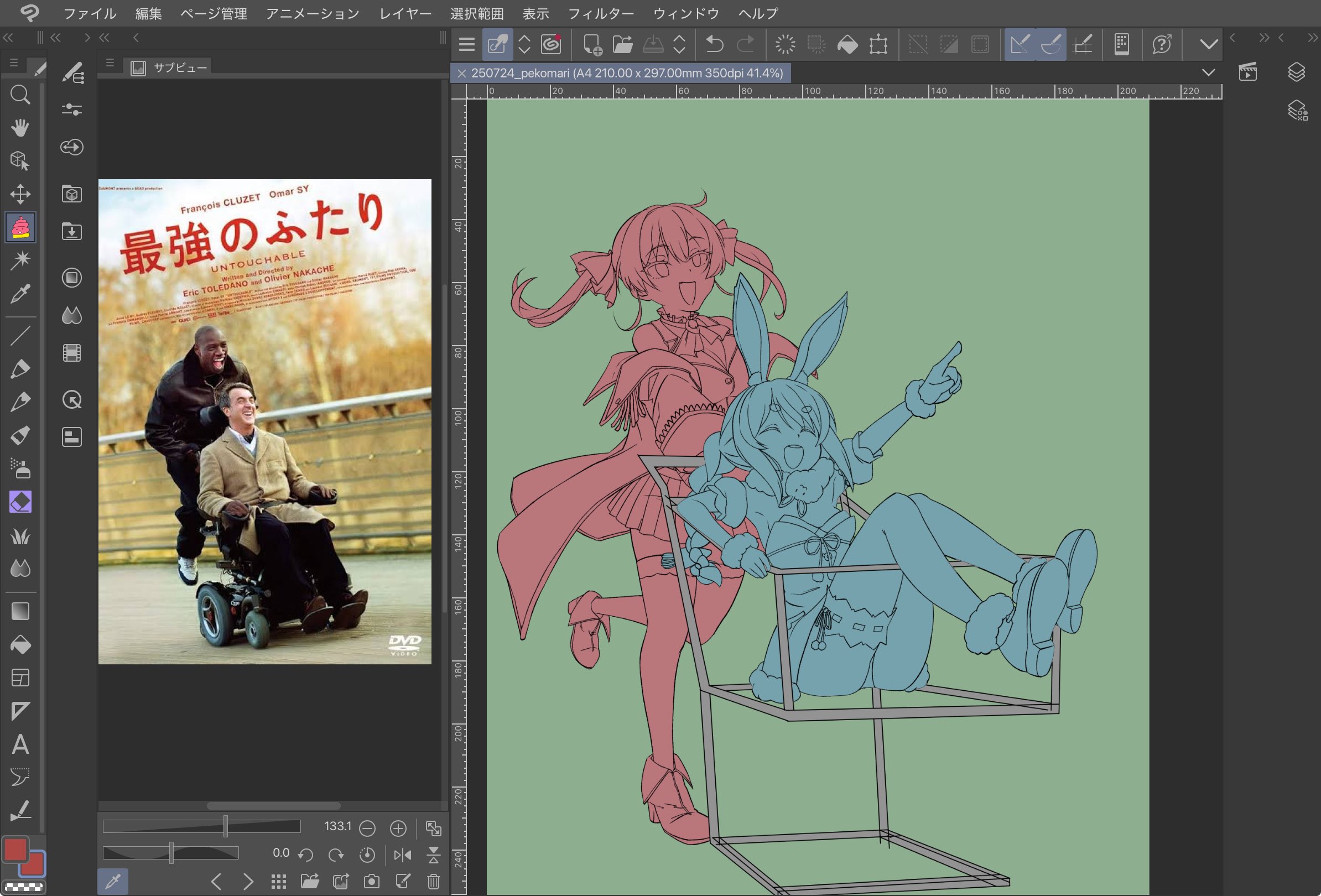Select the Eyedropper tool in the toolbox
1321x896 pixels.
[20, 294]
